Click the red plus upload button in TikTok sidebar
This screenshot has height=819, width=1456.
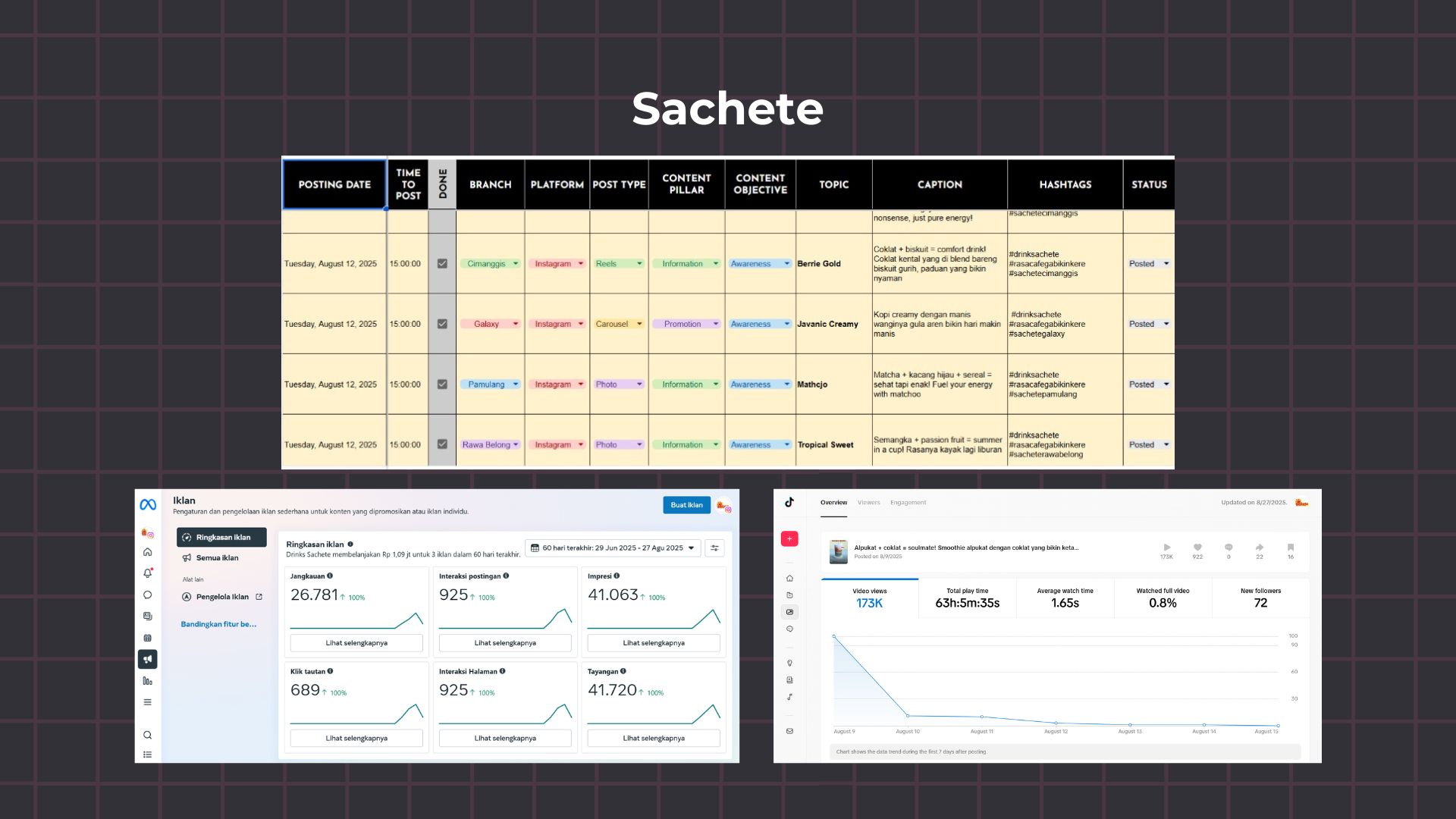point(789,539)
